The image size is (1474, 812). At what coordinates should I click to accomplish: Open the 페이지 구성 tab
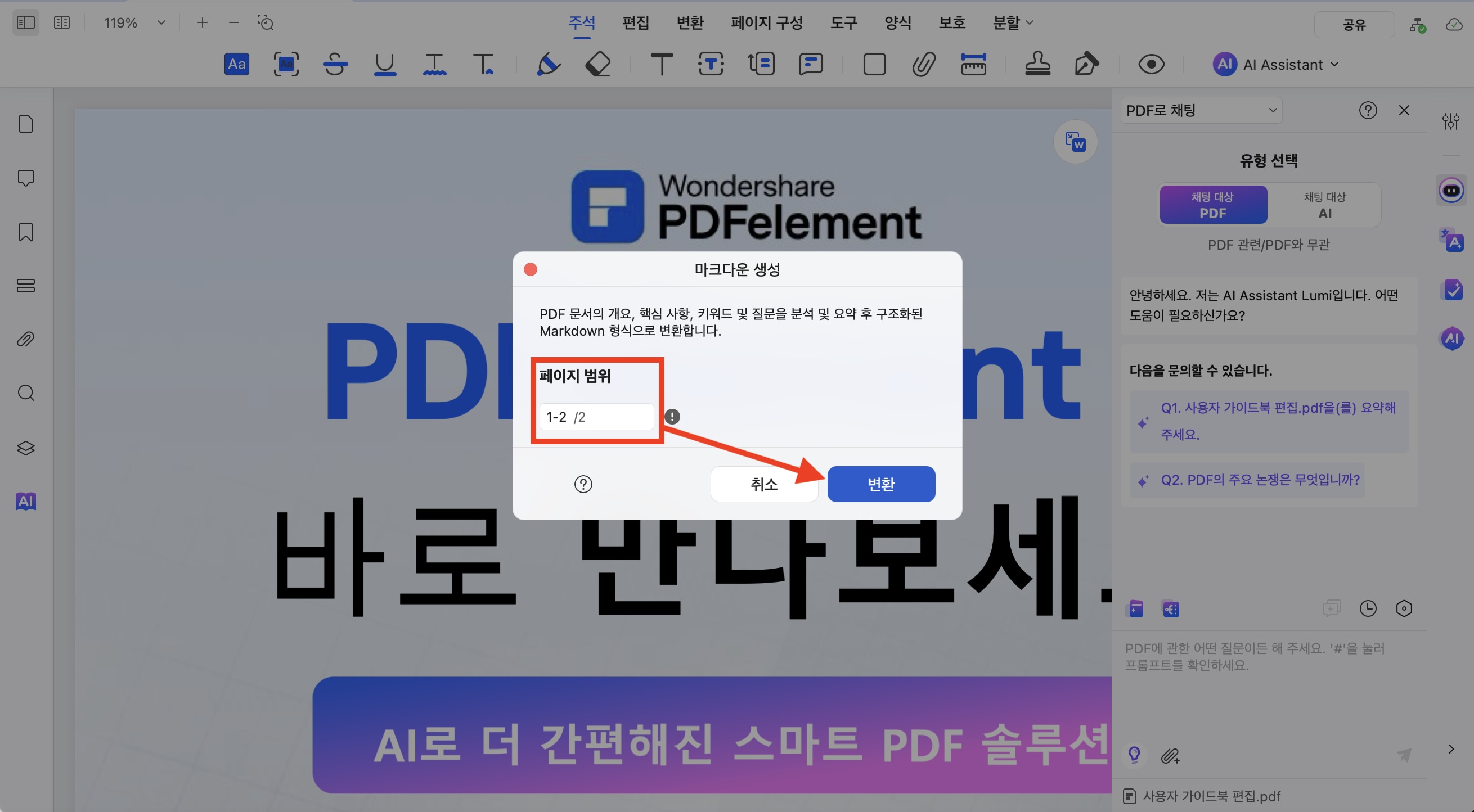(x=767, y=23)
